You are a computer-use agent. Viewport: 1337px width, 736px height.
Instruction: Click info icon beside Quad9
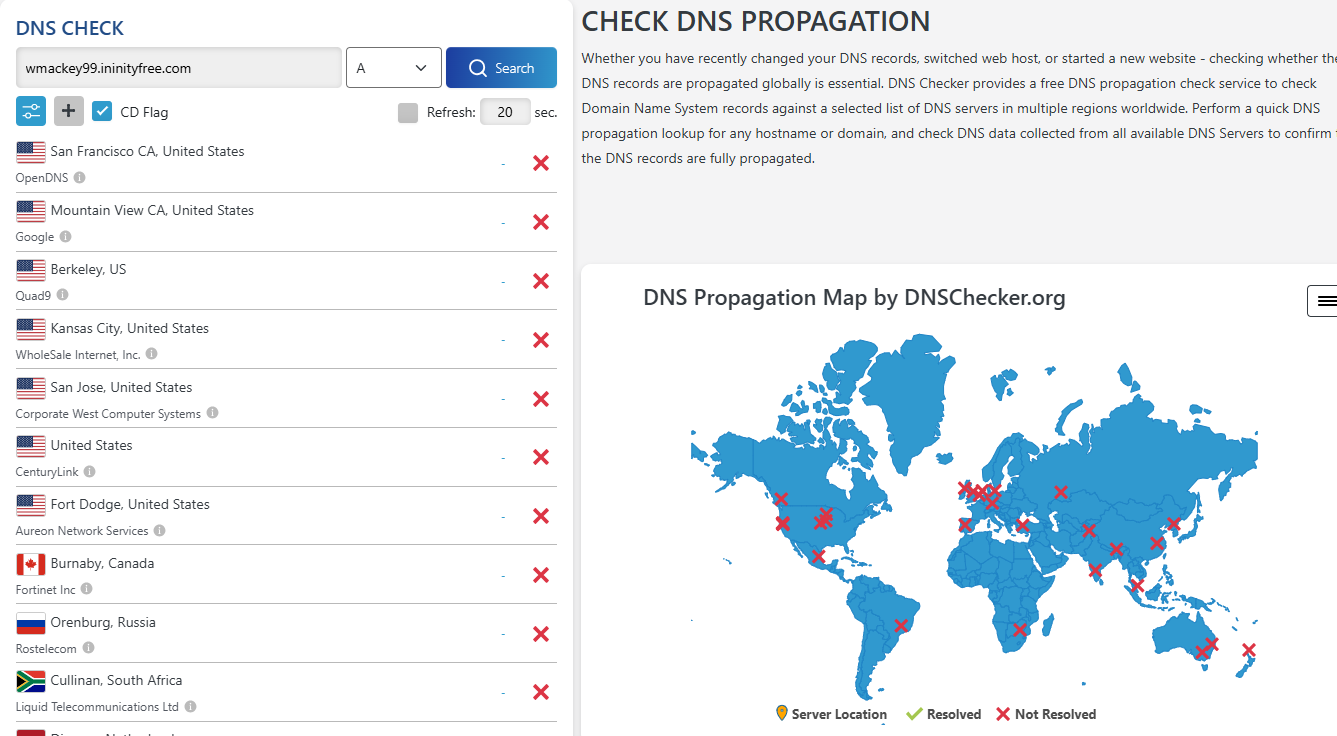(x=62, y=295)
